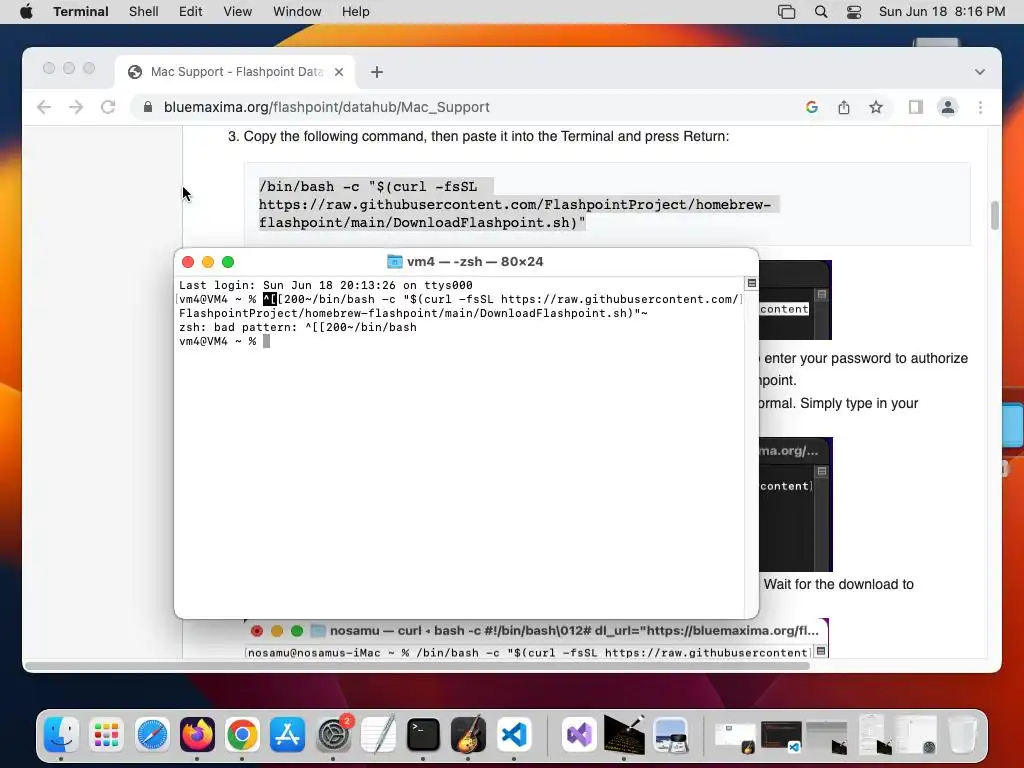Open the Help menu
This screenshot has height=768, width=1024.
[356, 12]
